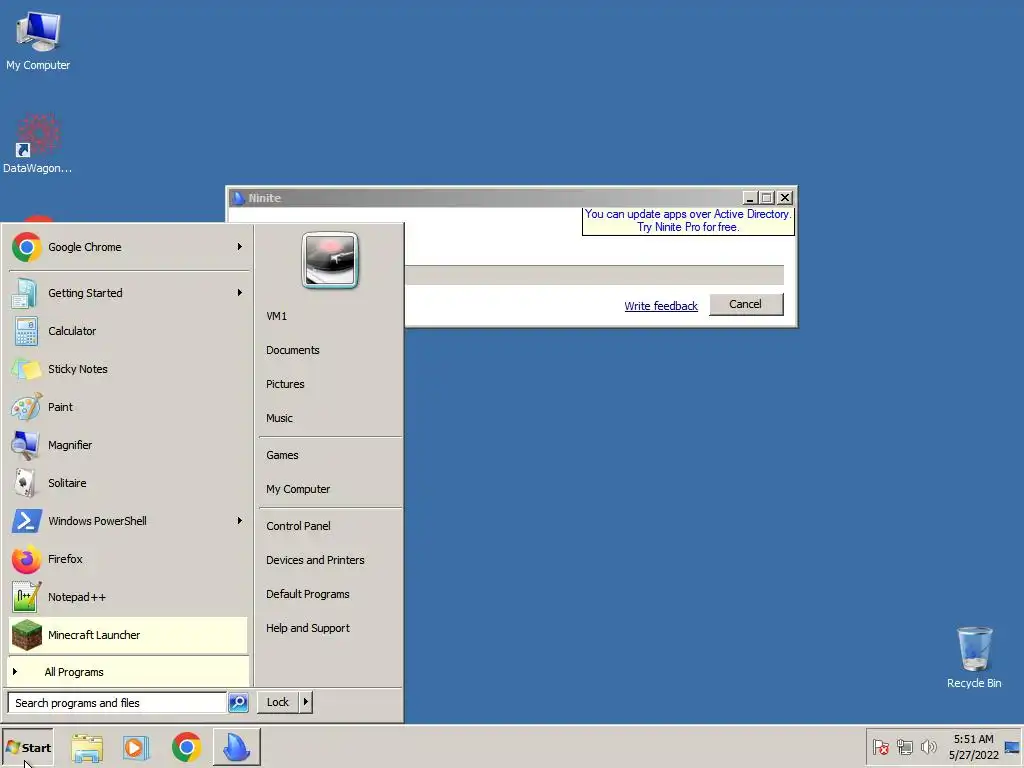The image size is (1024, 768).
Task: Launch Paint from the pinned list
Action: click(128, 407)
